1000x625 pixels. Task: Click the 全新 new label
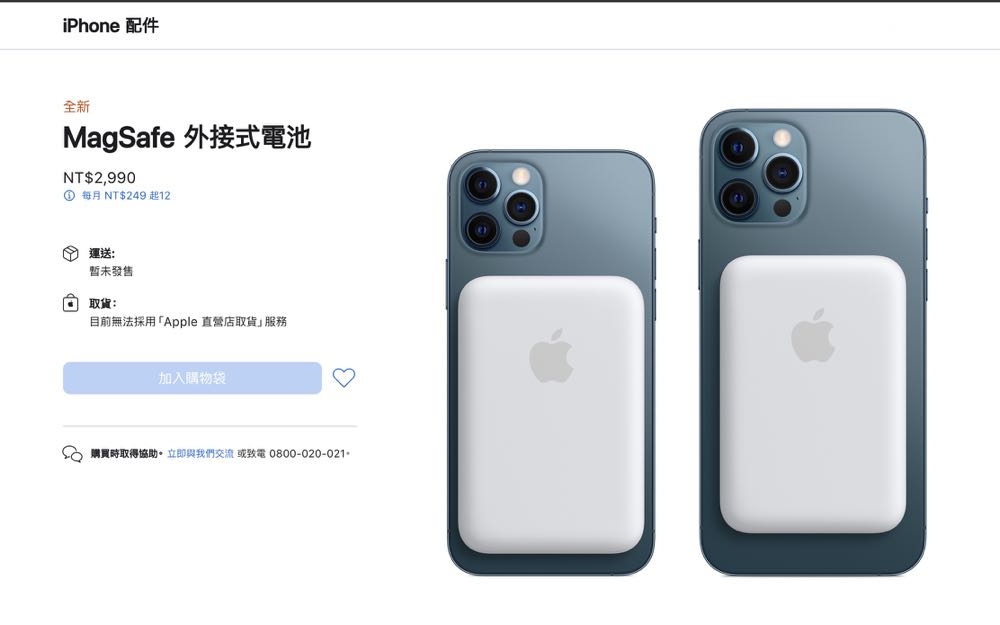(x=76, y=107)
